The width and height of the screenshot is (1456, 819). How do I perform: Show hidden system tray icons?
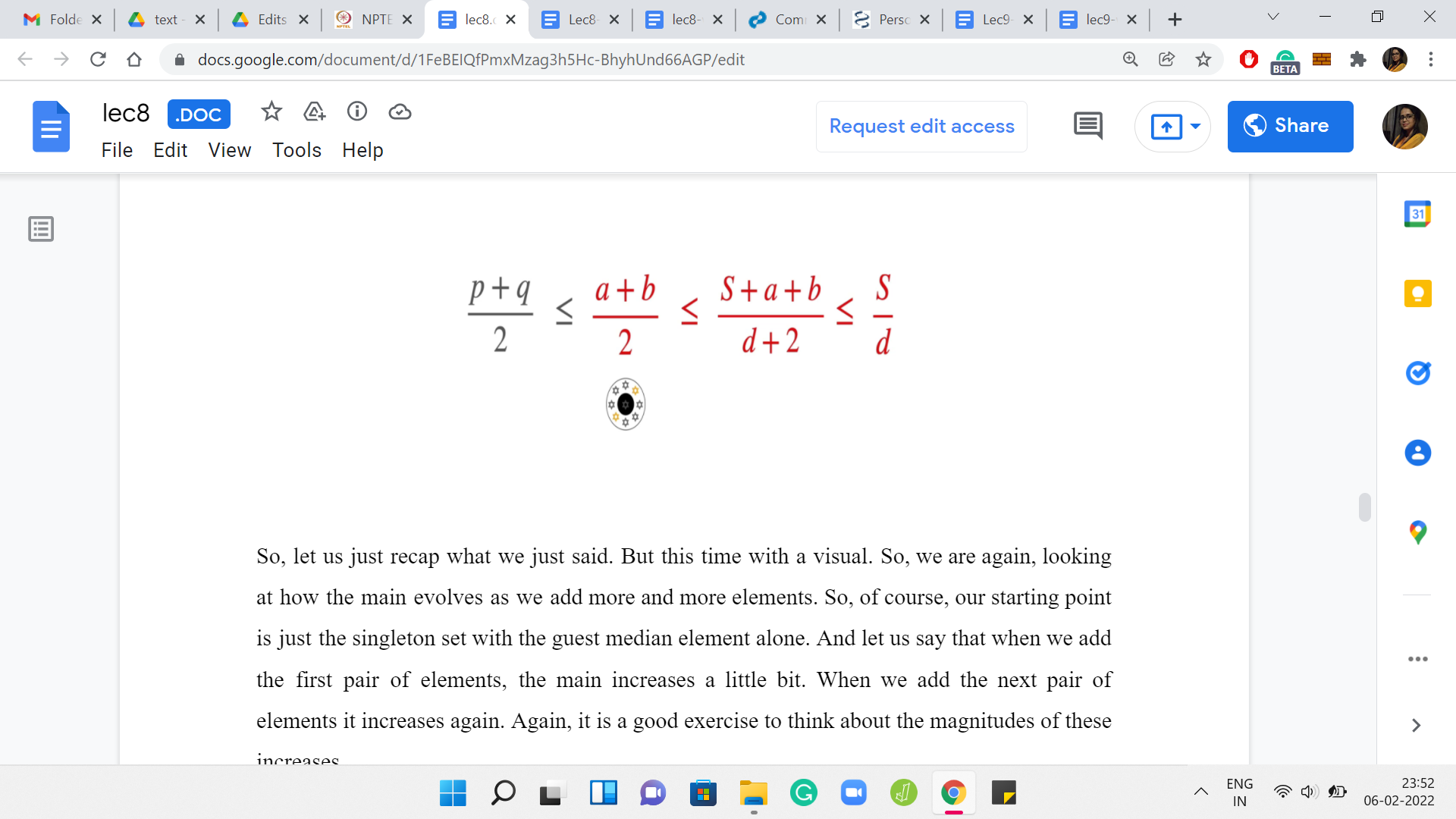pyautogui.click(x=1200, y=792)
